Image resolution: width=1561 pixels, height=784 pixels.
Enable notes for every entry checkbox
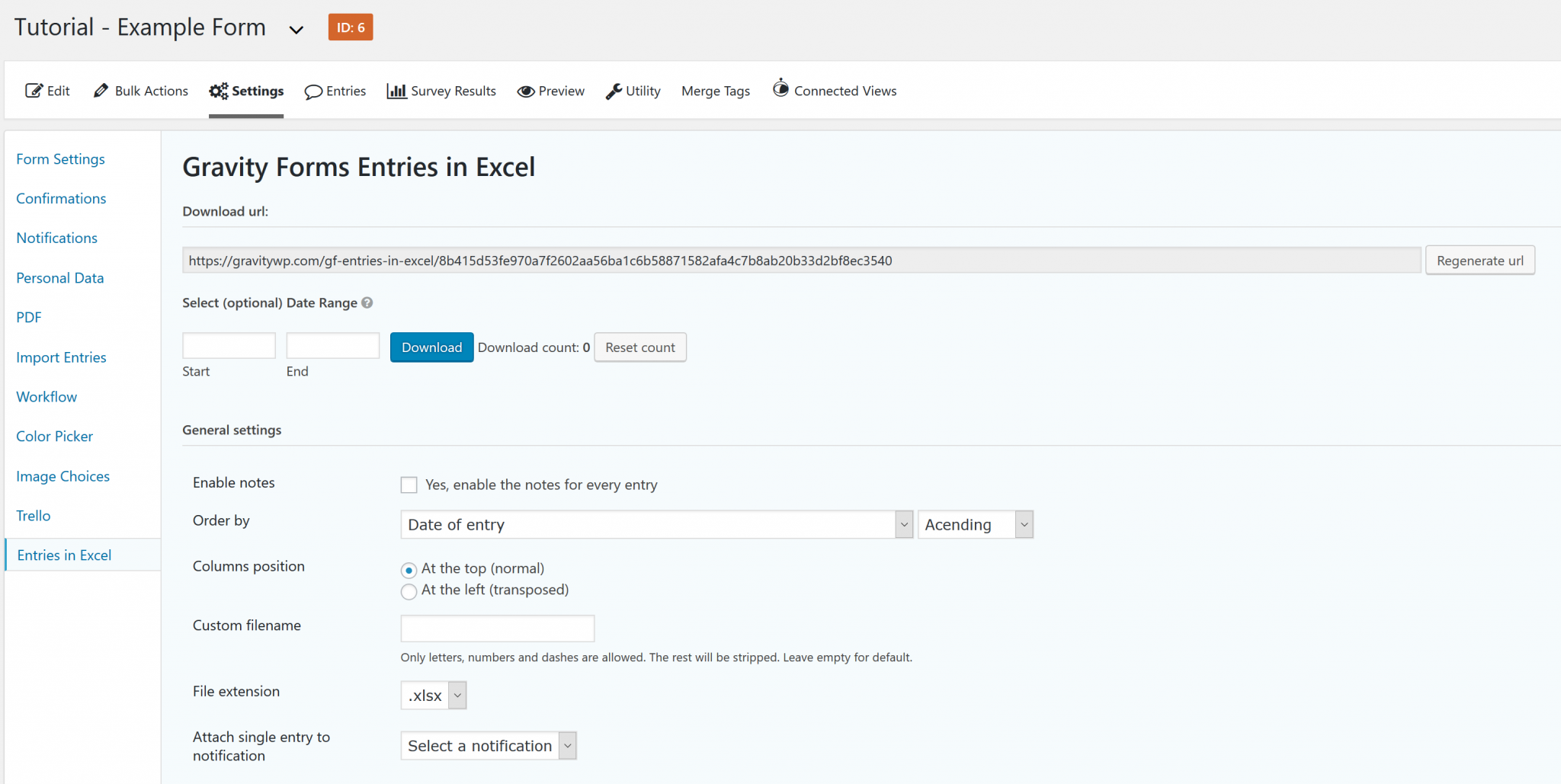tap(409, 485)
